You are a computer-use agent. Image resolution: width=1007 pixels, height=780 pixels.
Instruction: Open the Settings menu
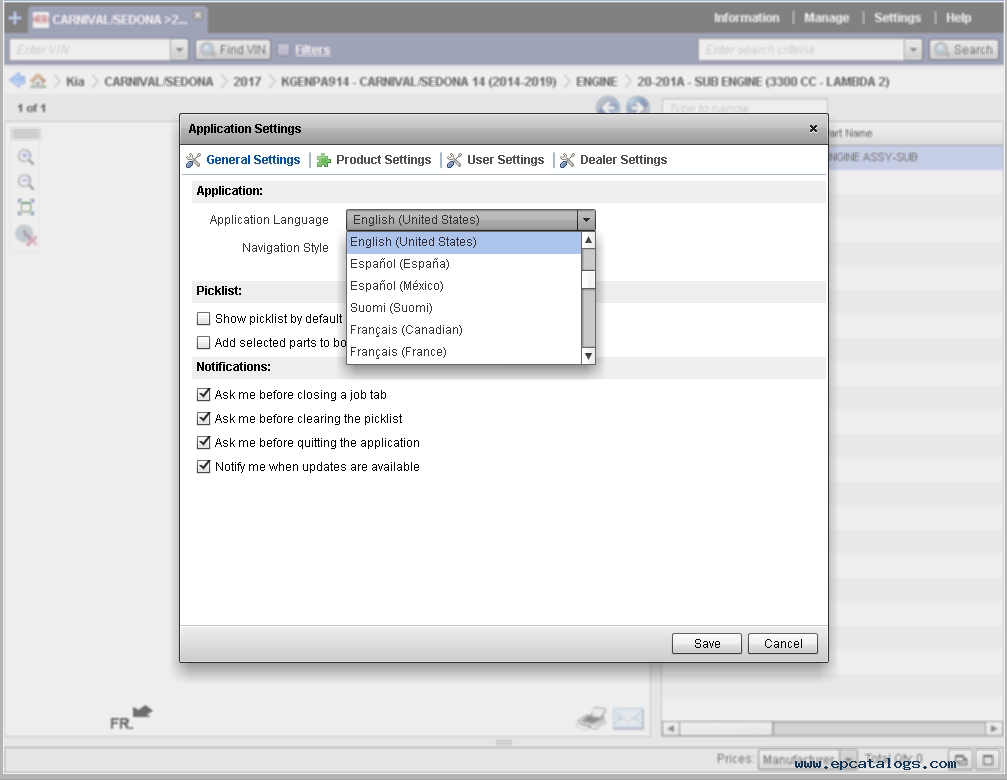(x=897, y=18)
